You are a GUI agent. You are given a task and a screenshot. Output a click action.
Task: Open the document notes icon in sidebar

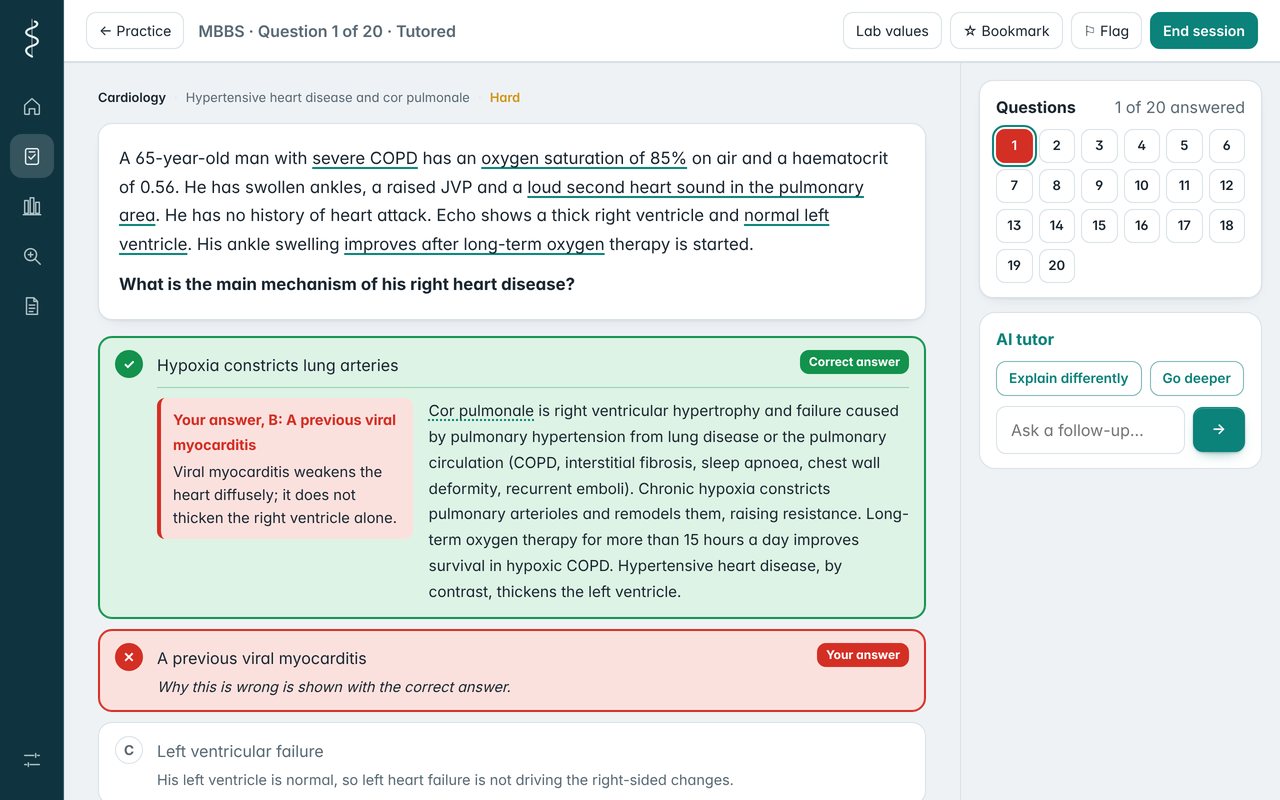pos(32,306)
